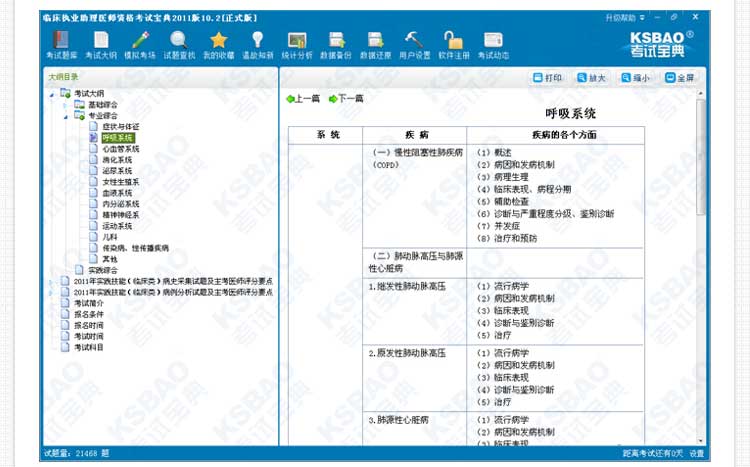750x467 pixels.
Task: Click the 打印 print button
Action: (548, 77)
